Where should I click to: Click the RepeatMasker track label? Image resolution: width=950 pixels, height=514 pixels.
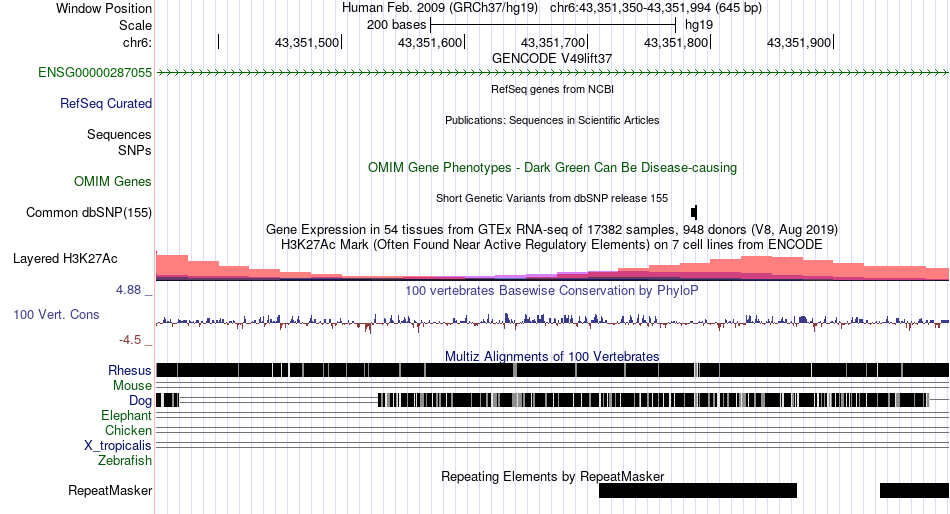(x=110, y=490)
